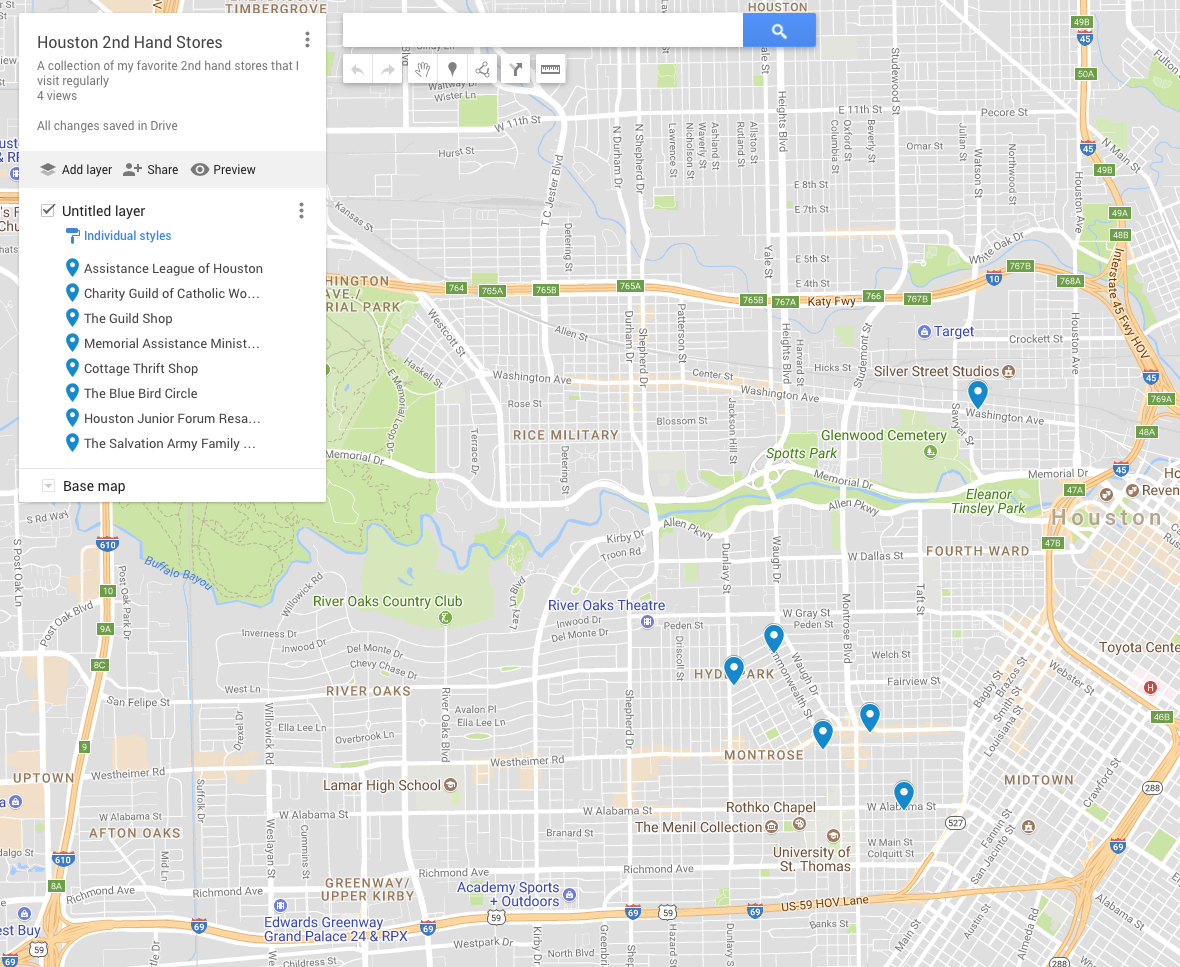Image resolution: width=1180 pixels, height=967 pixels.
Task: Click the Edwards Greenway Grand Palace marker
Action: [281, 905]
